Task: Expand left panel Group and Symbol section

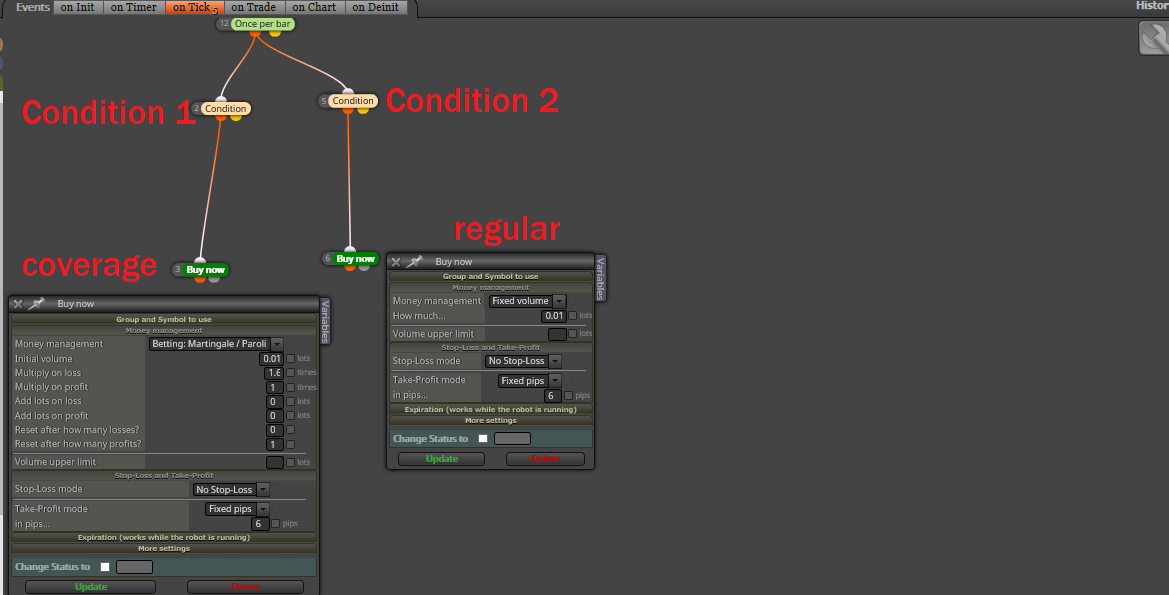Action: click(x=164, y=319)
